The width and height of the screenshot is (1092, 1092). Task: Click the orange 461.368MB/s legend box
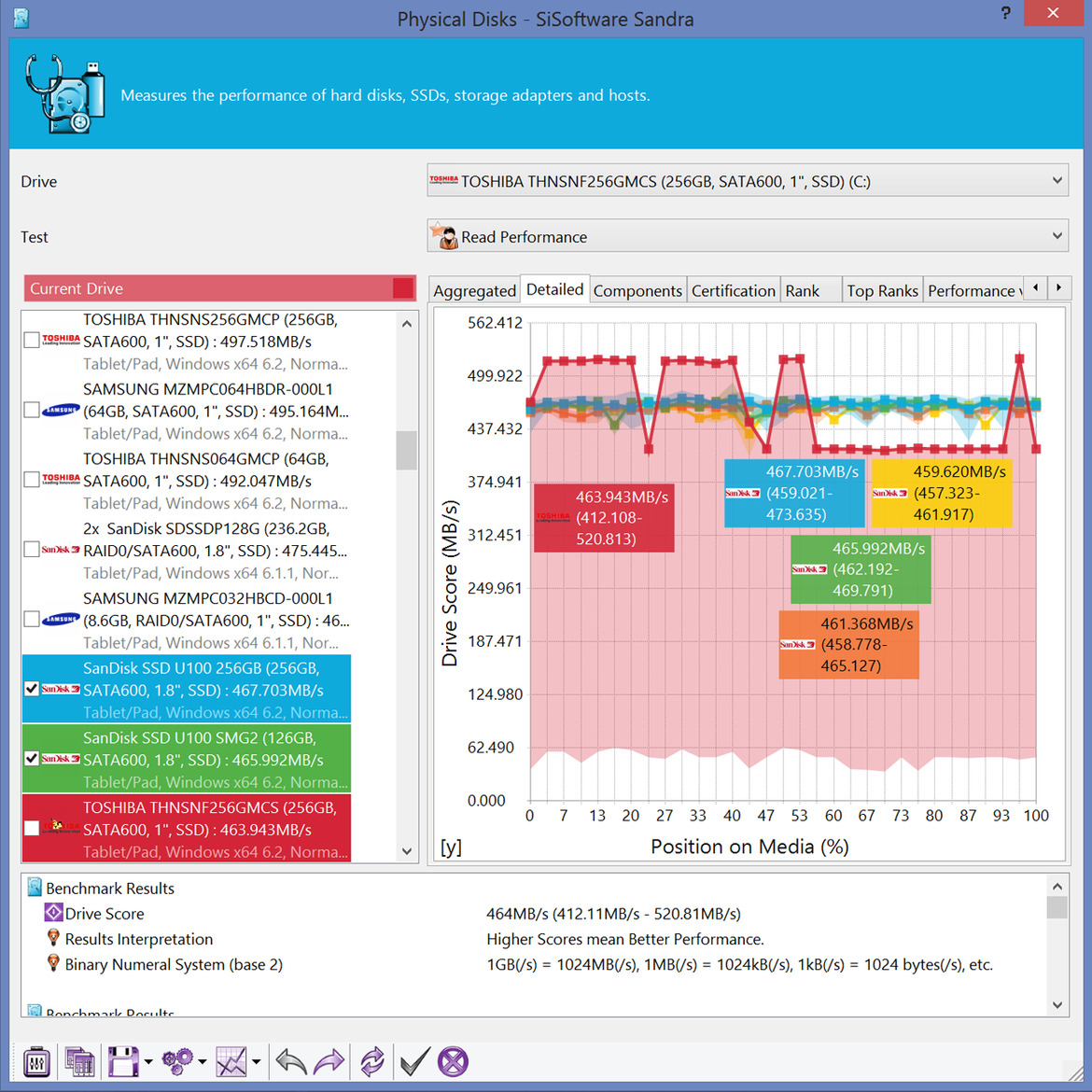click(x=848, y=644)
